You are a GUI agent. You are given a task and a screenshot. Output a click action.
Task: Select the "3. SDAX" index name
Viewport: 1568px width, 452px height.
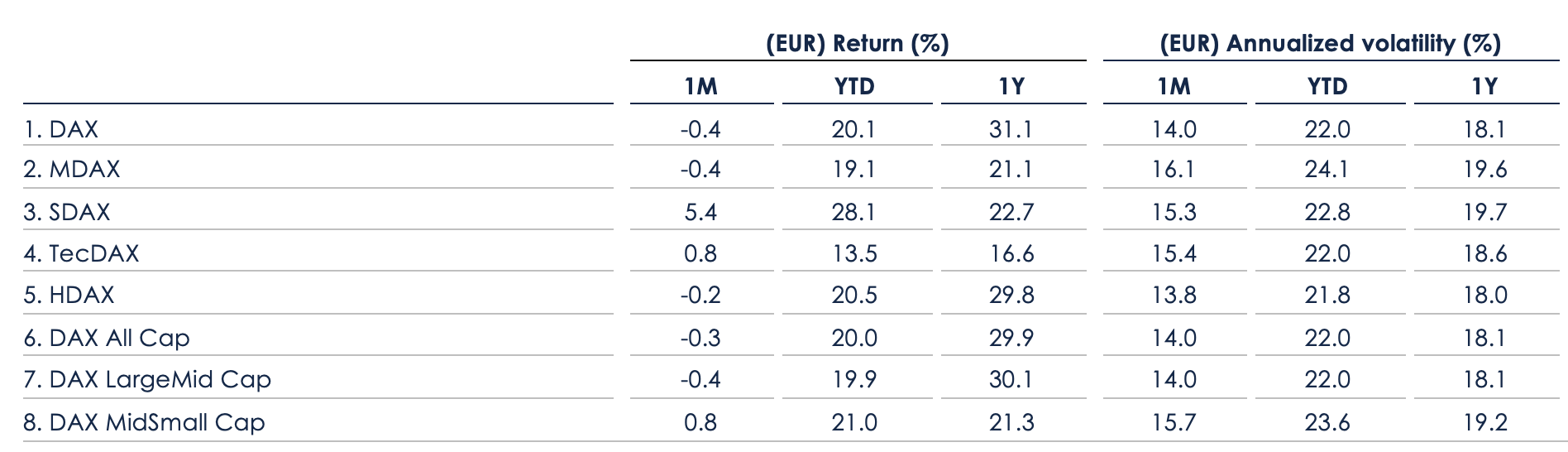(x=67, y=213)
